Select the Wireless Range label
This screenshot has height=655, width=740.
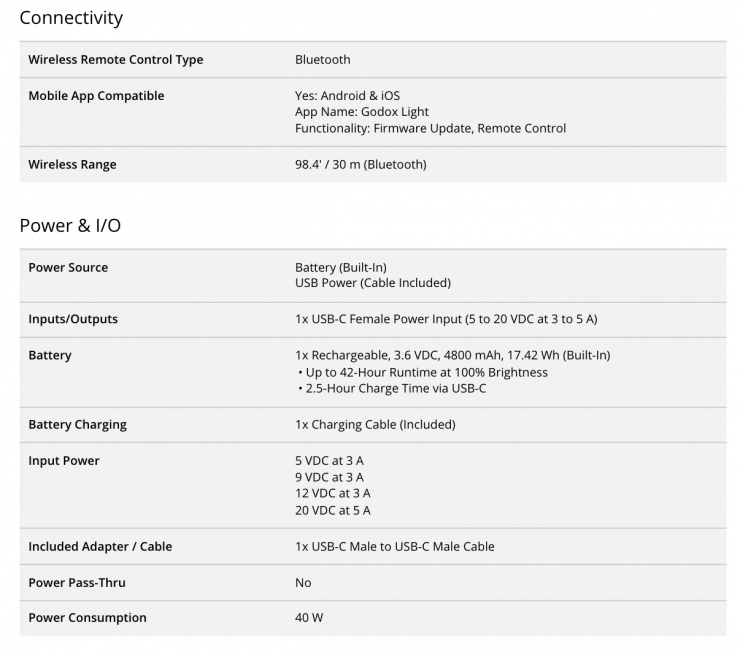(72, 164)
